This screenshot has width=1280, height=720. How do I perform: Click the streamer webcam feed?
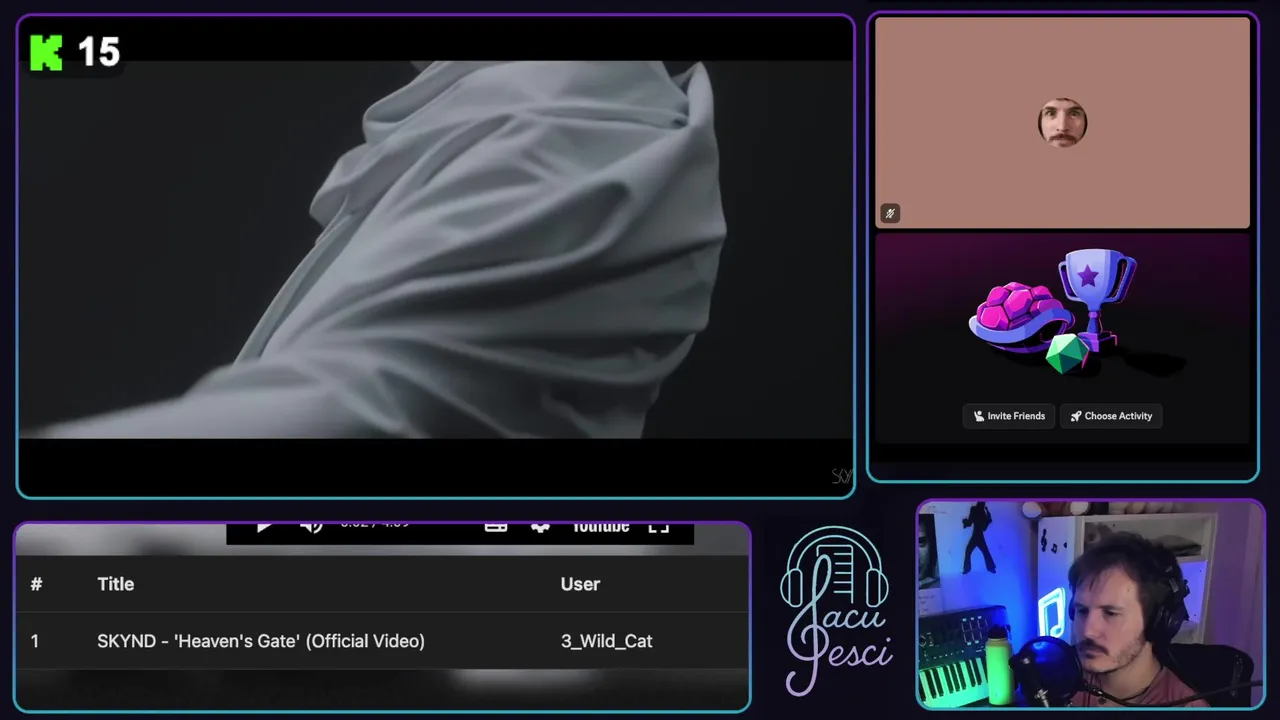point(1091,605)
